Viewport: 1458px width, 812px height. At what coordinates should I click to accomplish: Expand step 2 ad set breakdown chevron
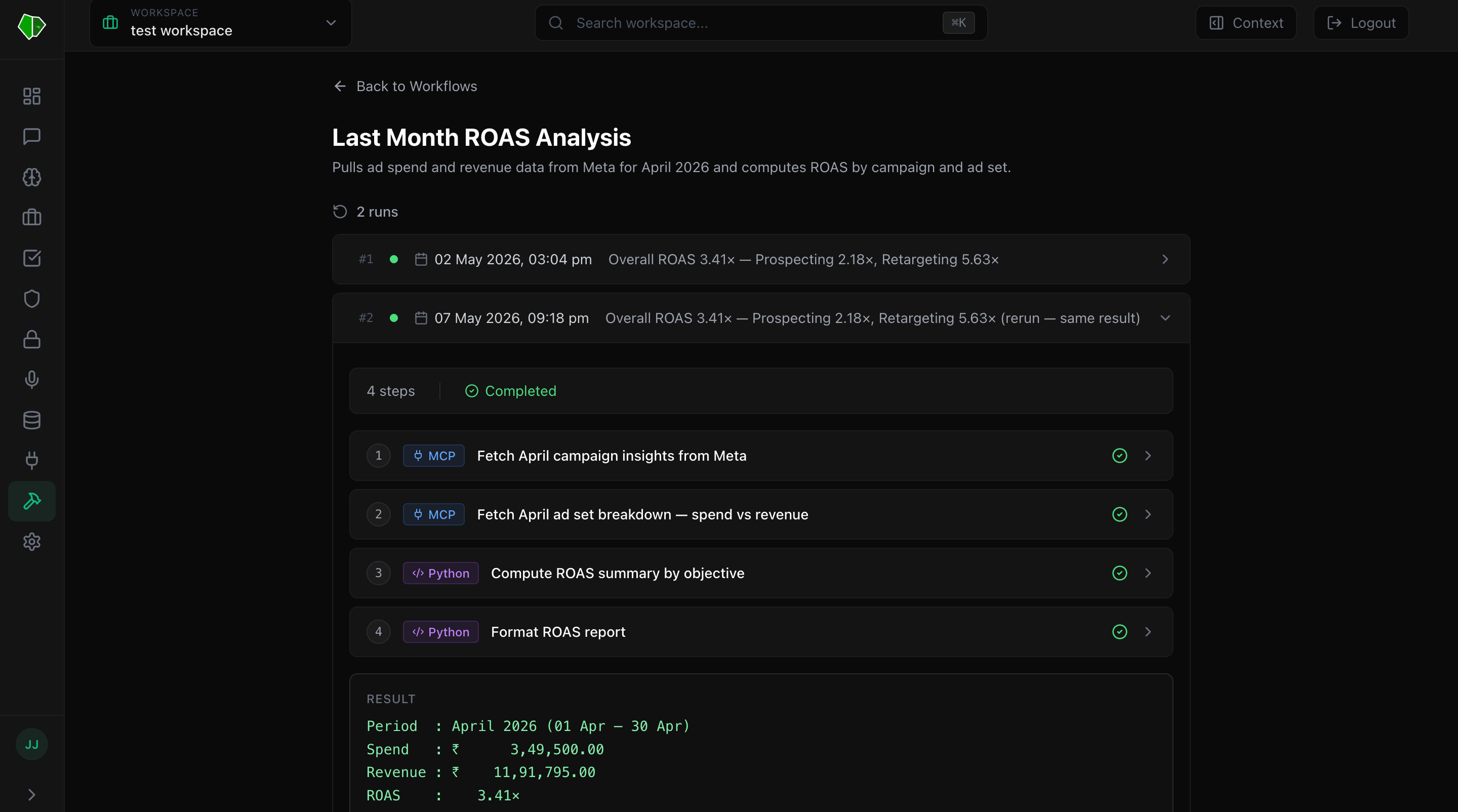pos(1148,514)
